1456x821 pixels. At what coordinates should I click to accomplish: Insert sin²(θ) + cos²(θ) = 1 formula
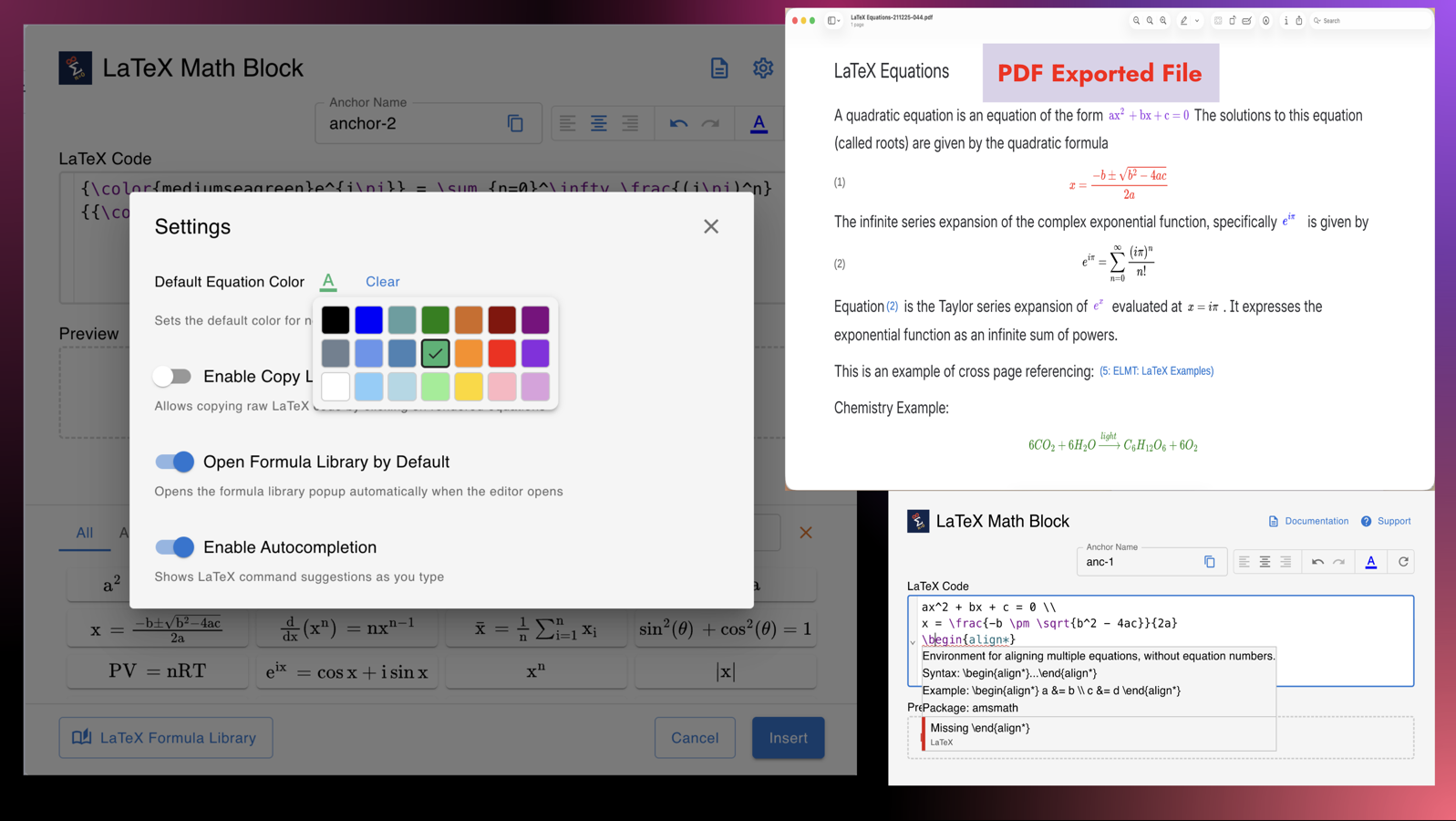pos(726,628)
